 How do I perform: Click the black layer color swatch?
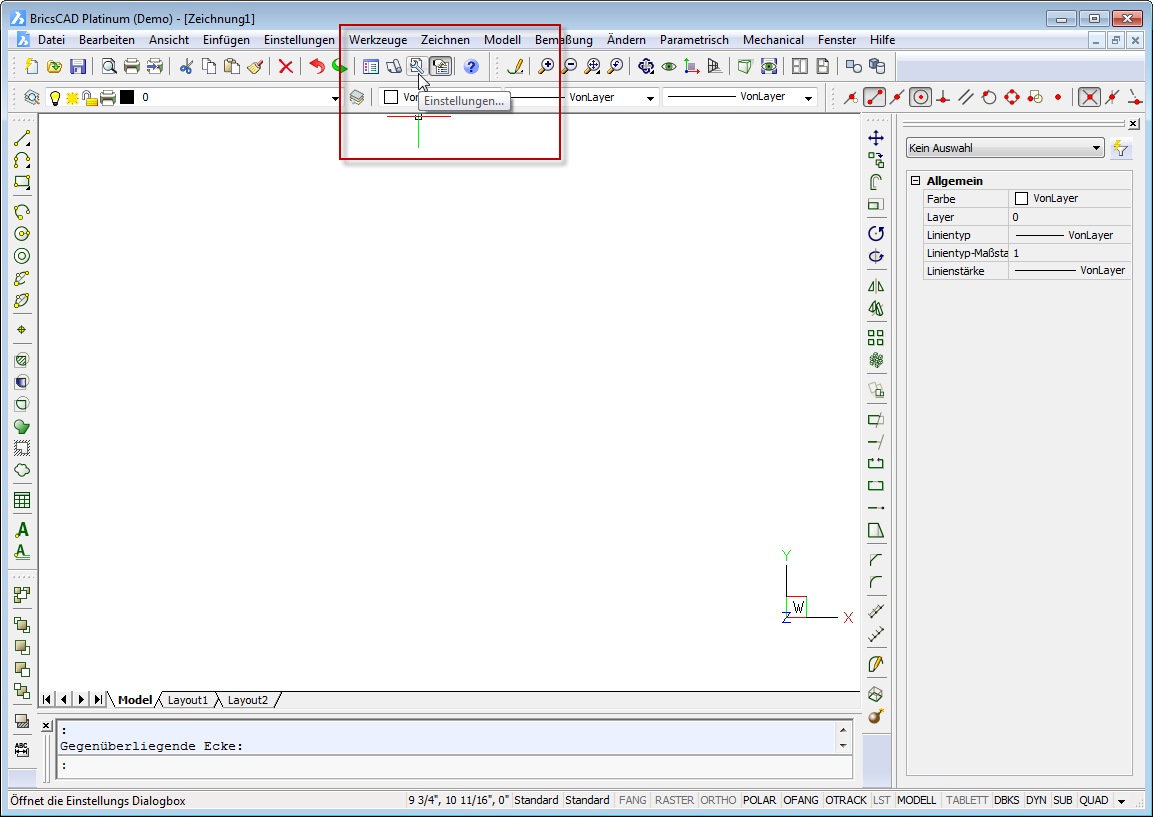click(x=127, y=97)
